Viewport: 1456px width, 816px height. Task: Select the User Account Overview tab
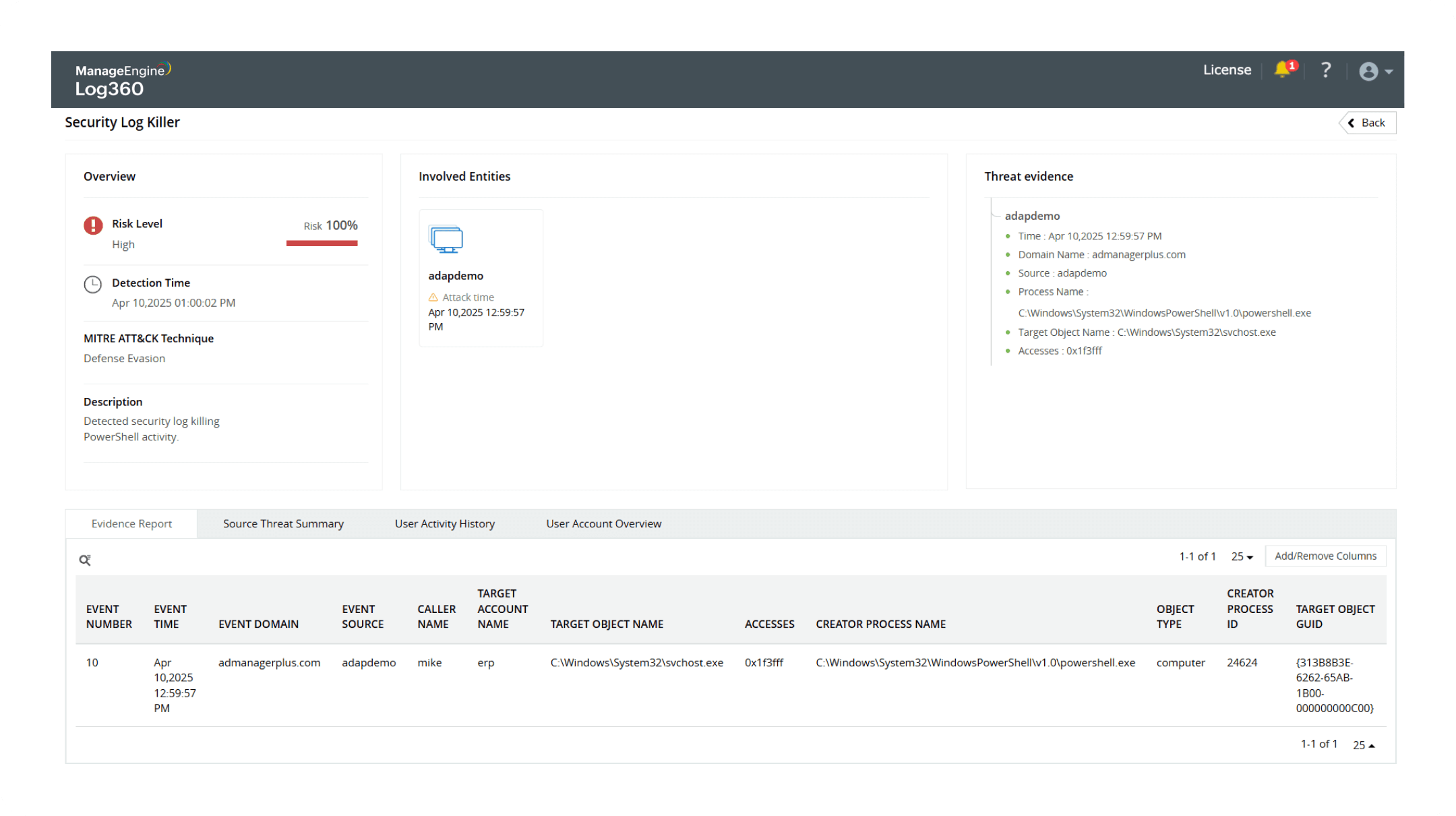603,524
